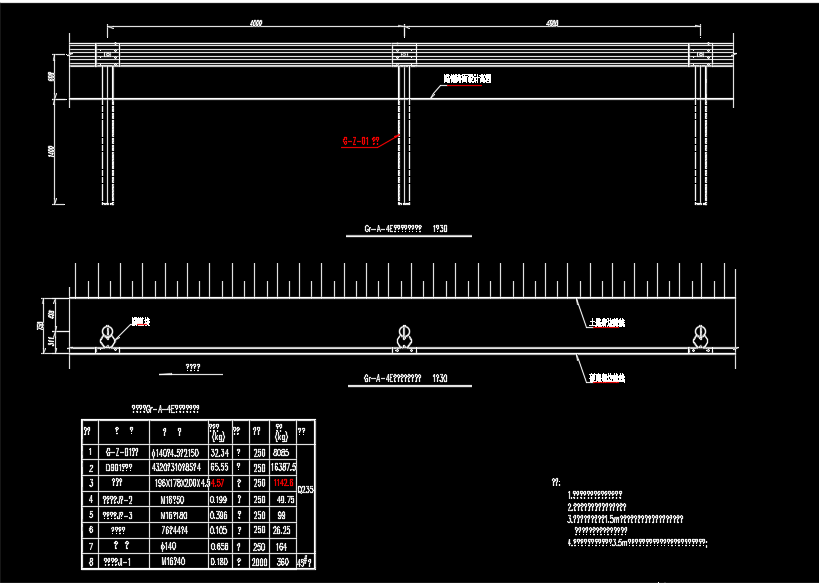This screenshot has height=583, width=819.
Task: Select the 0.199 unit weight cell
Action: (218, 500)
